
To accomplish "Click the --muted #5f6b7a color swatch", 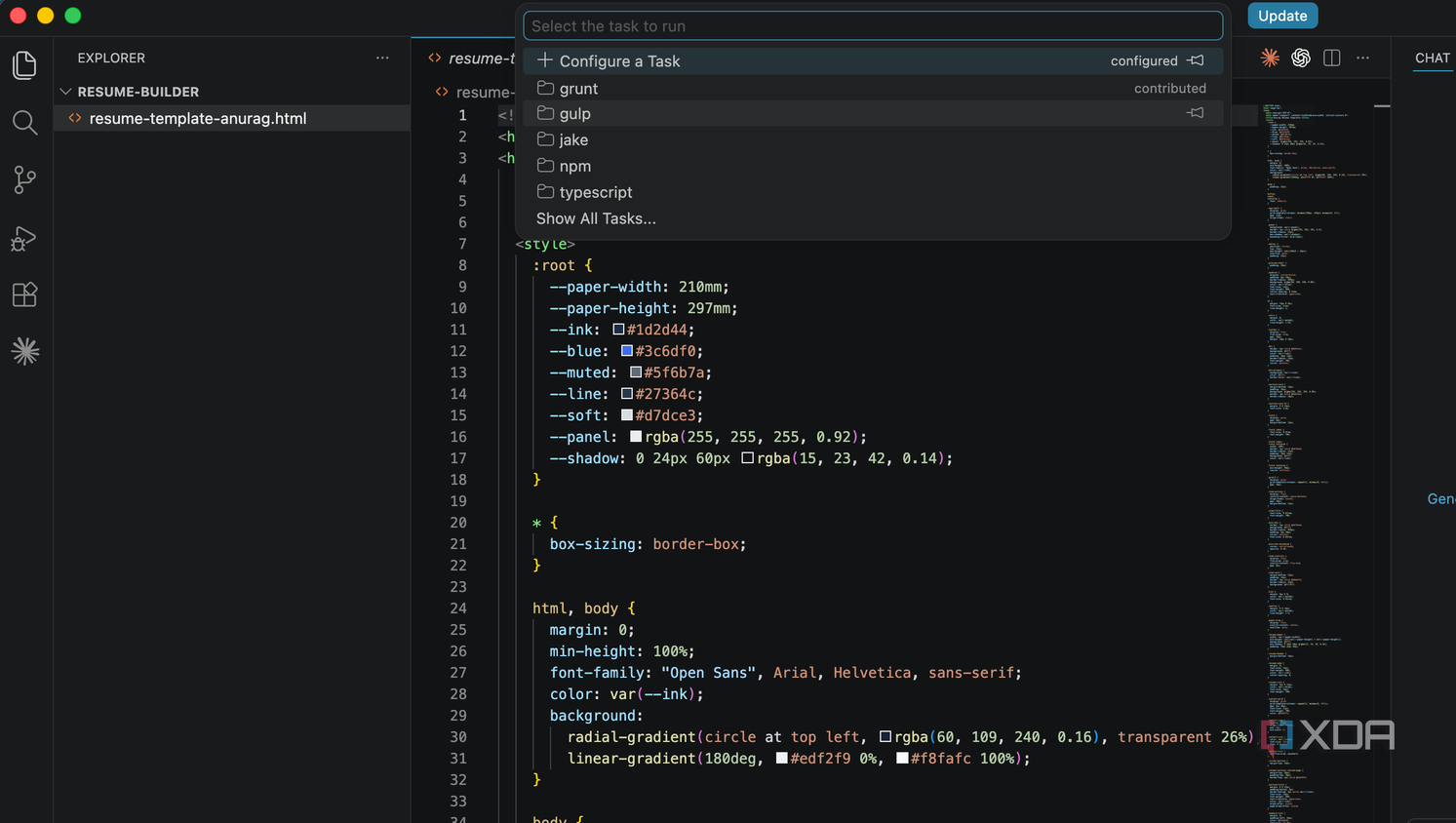I will pos(636,372).
